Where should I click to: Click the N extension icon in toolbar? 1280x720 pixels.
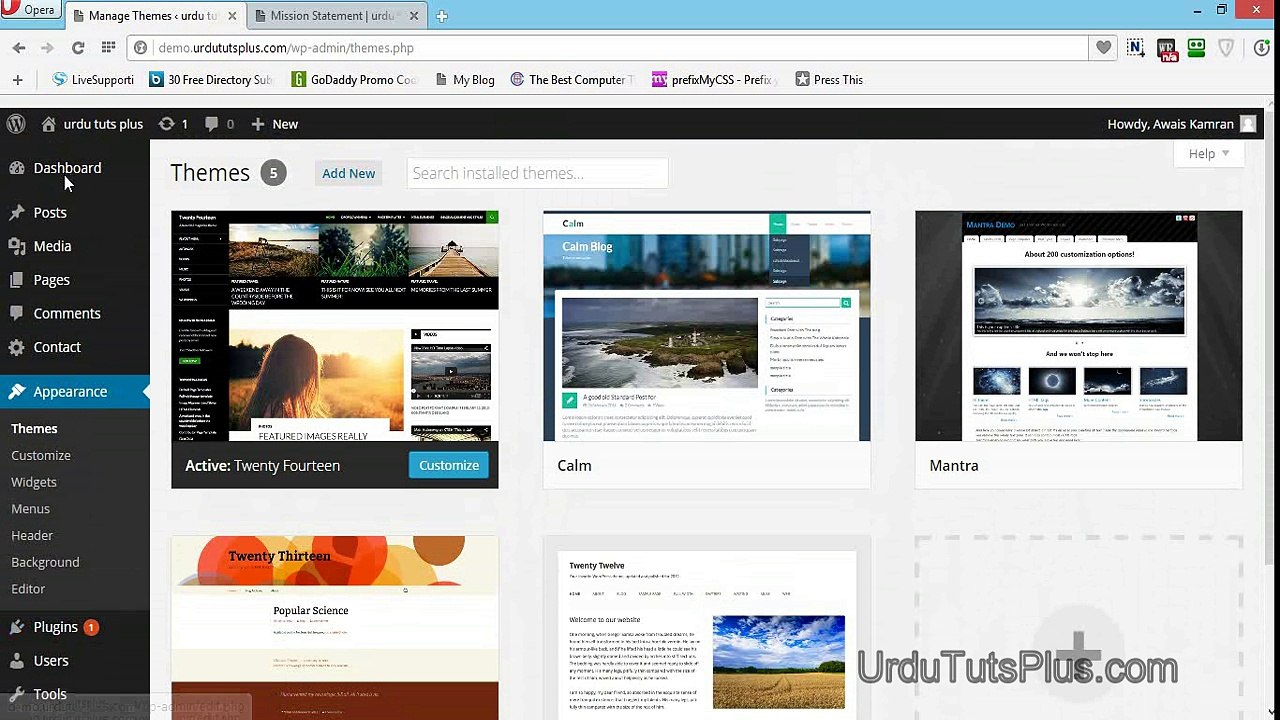[1135, 48]
